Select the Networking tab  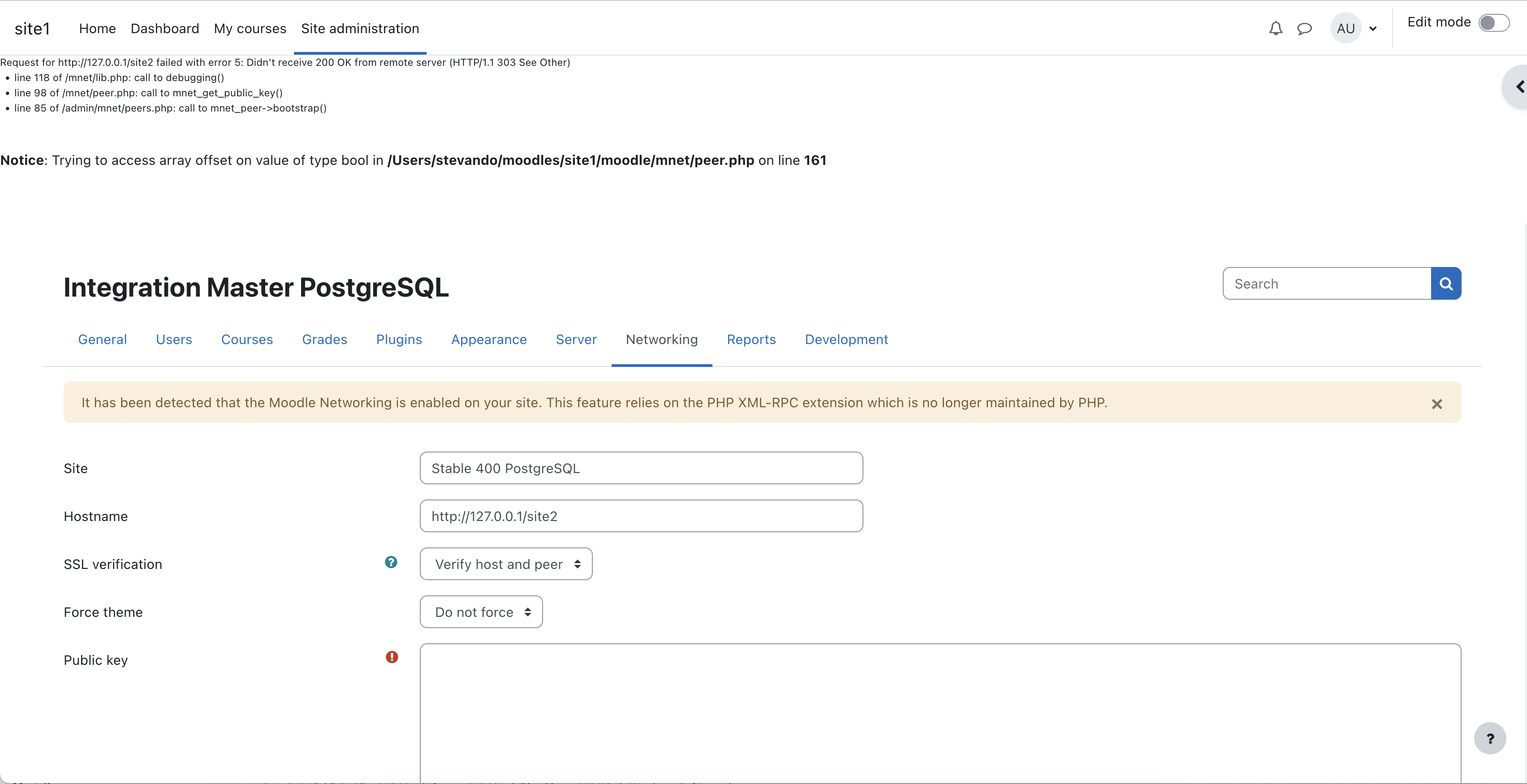[x=661, y=340]
